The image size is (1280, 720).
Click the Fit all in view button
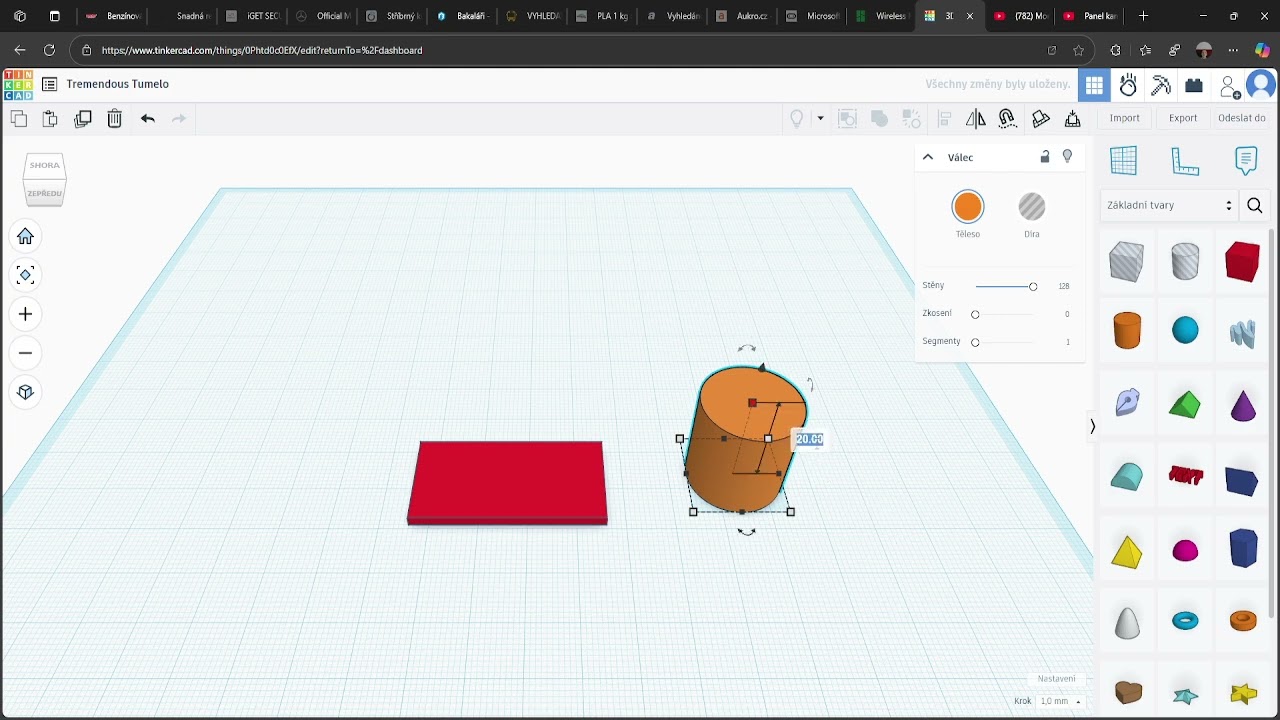tap(26, 275)
